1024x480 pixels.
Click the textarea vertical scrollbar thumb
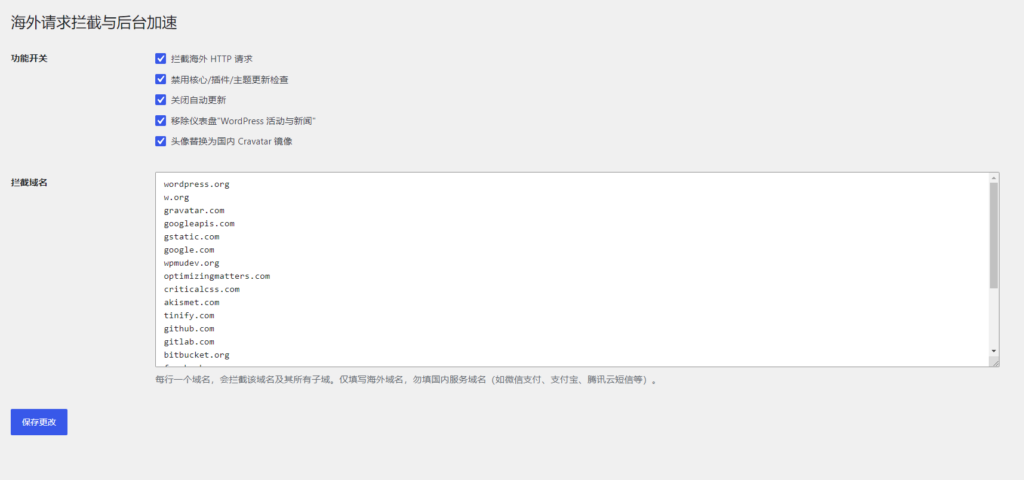(x=993, y=235)
